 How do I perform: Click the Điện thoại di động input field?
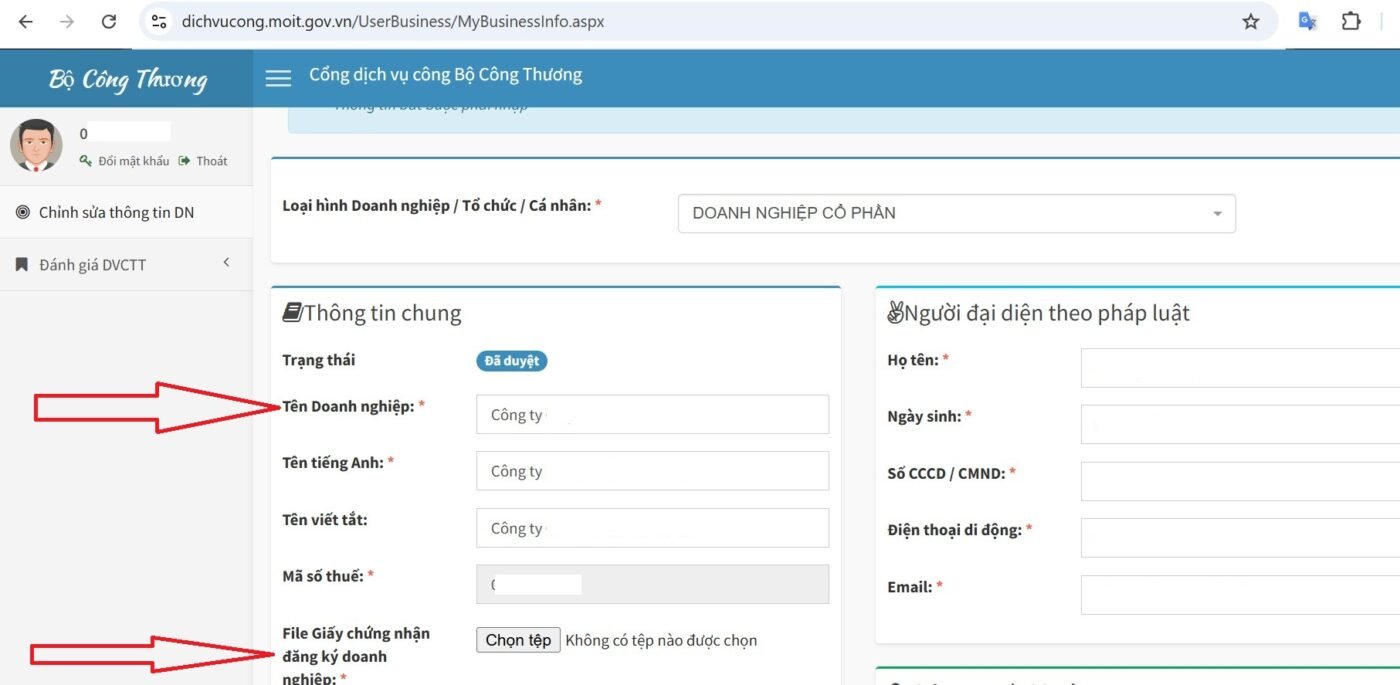pyautogui.click(x=1241, y=538)
